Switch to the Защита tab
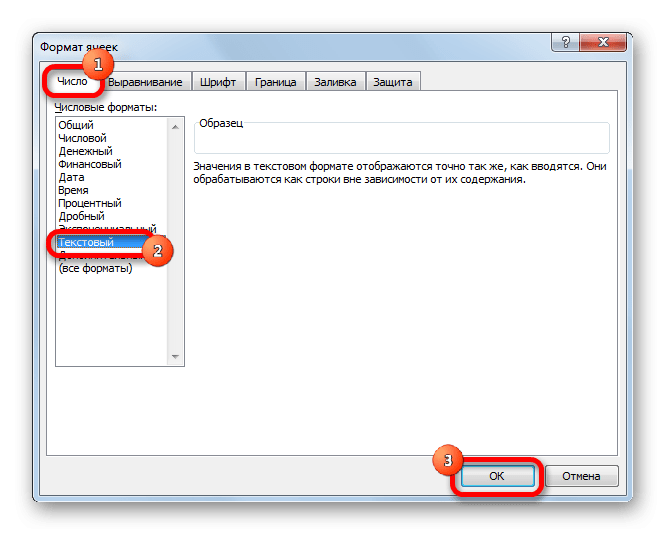 coord(393,82)
